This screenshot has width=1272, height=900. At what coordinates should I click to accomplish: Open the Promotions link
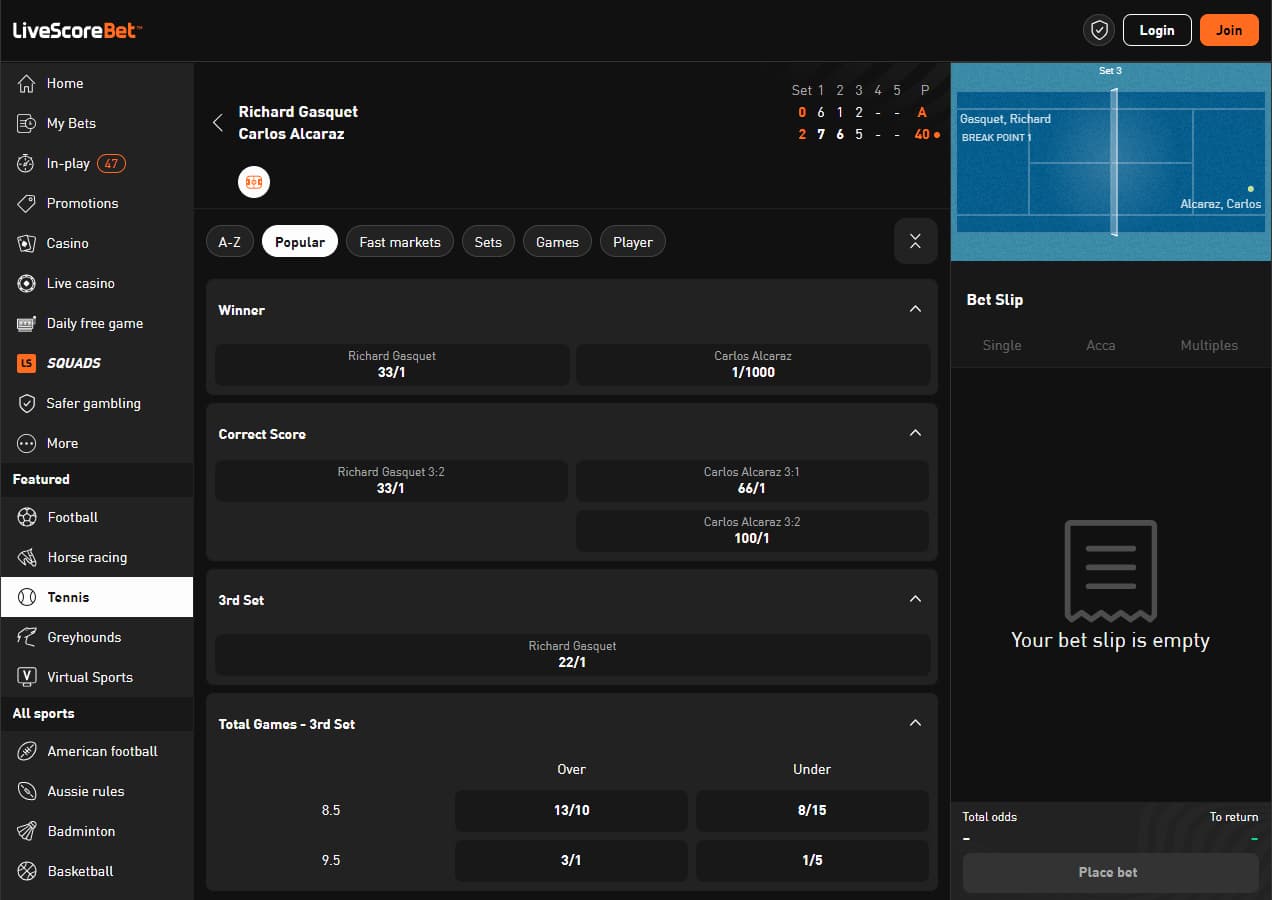[x=96, y=203]
